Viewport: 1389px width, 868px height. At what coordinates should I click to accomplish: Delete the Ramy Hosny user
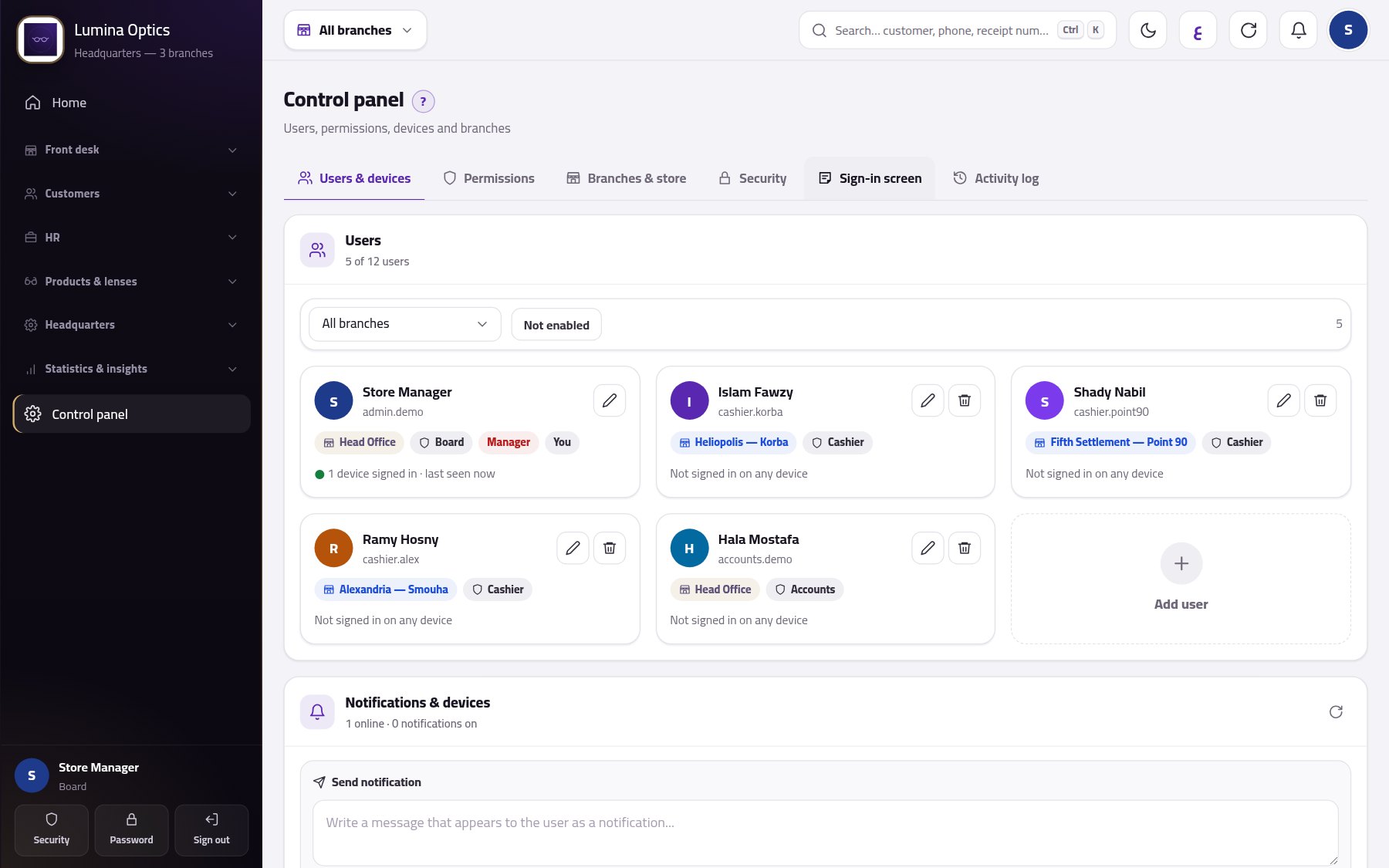click(x=610, y=548)
